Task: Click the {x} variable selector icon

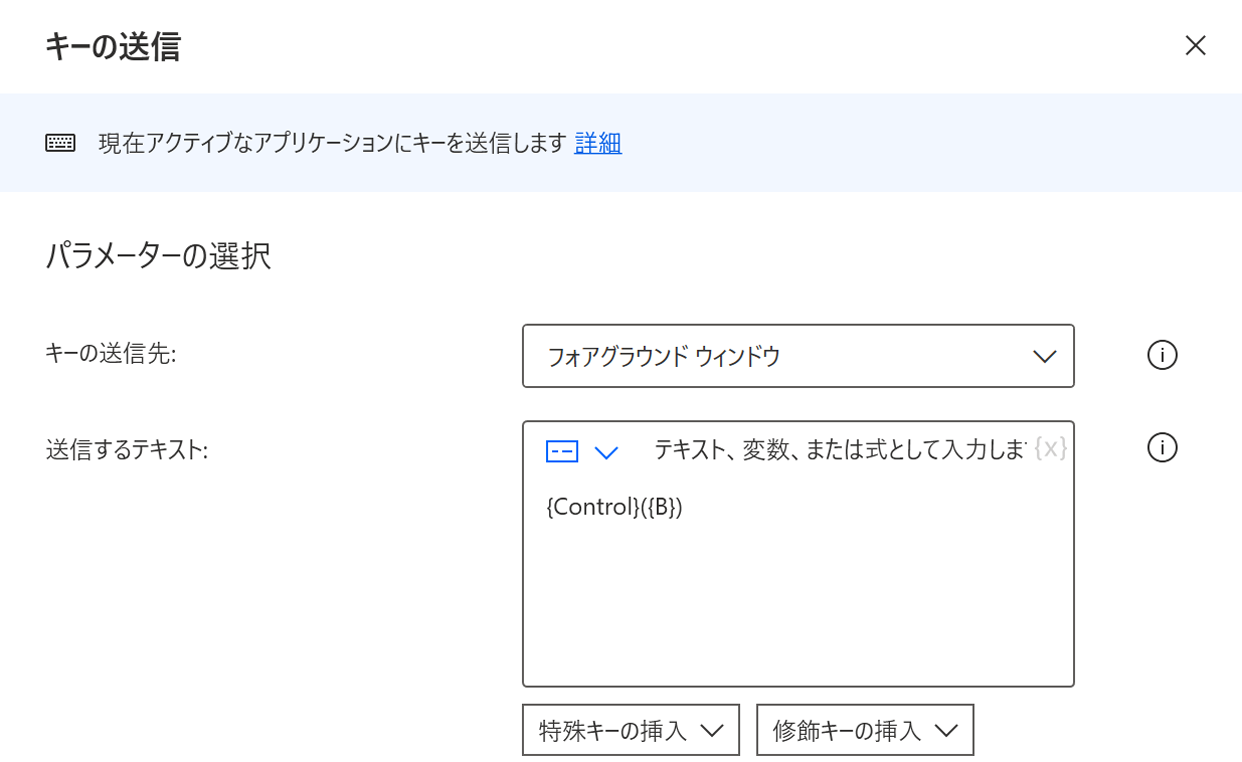Action: tap(1050, 449)
